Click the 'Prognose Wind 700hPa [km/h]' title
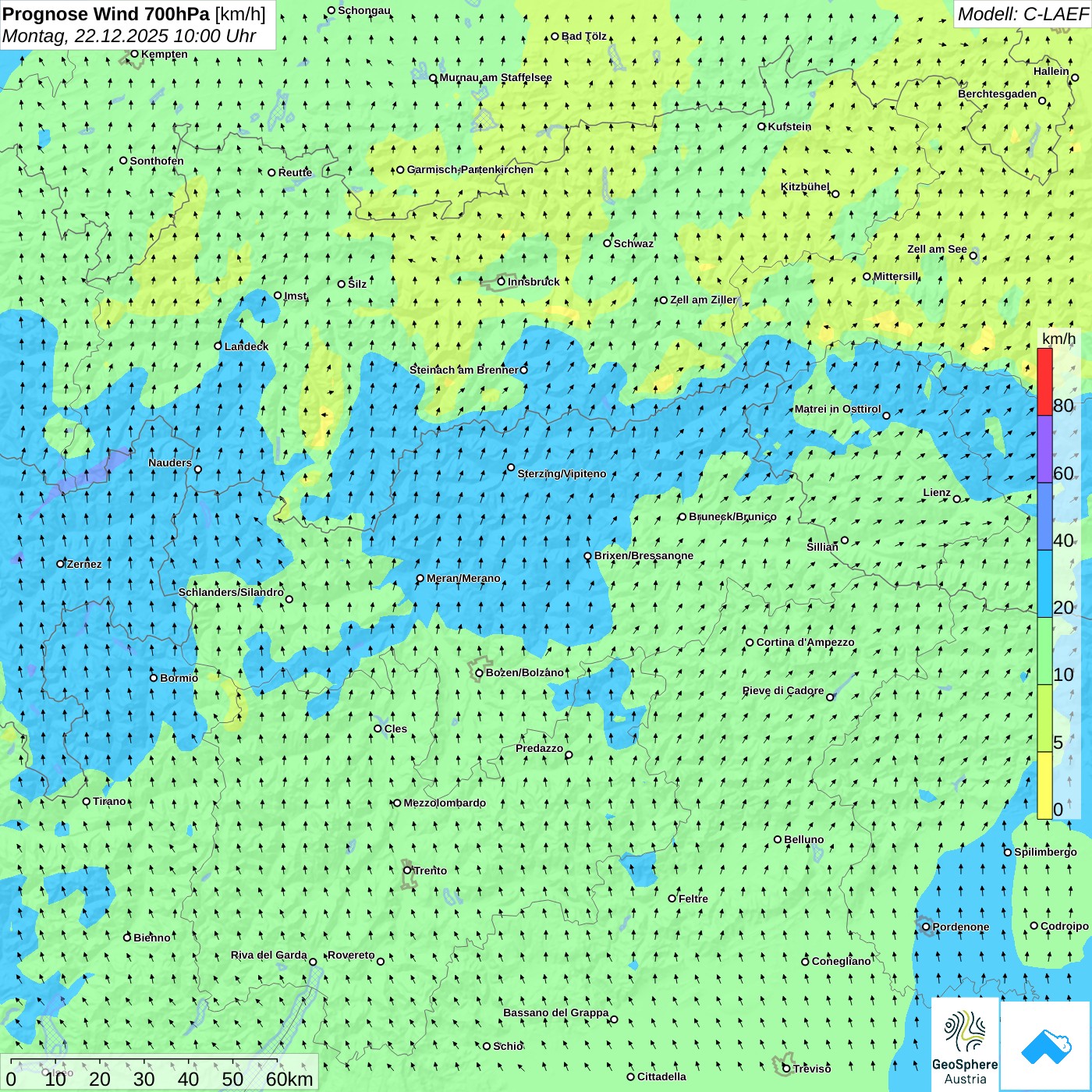The height and width of the screenshot is (1092, 1092). [134, 14]
